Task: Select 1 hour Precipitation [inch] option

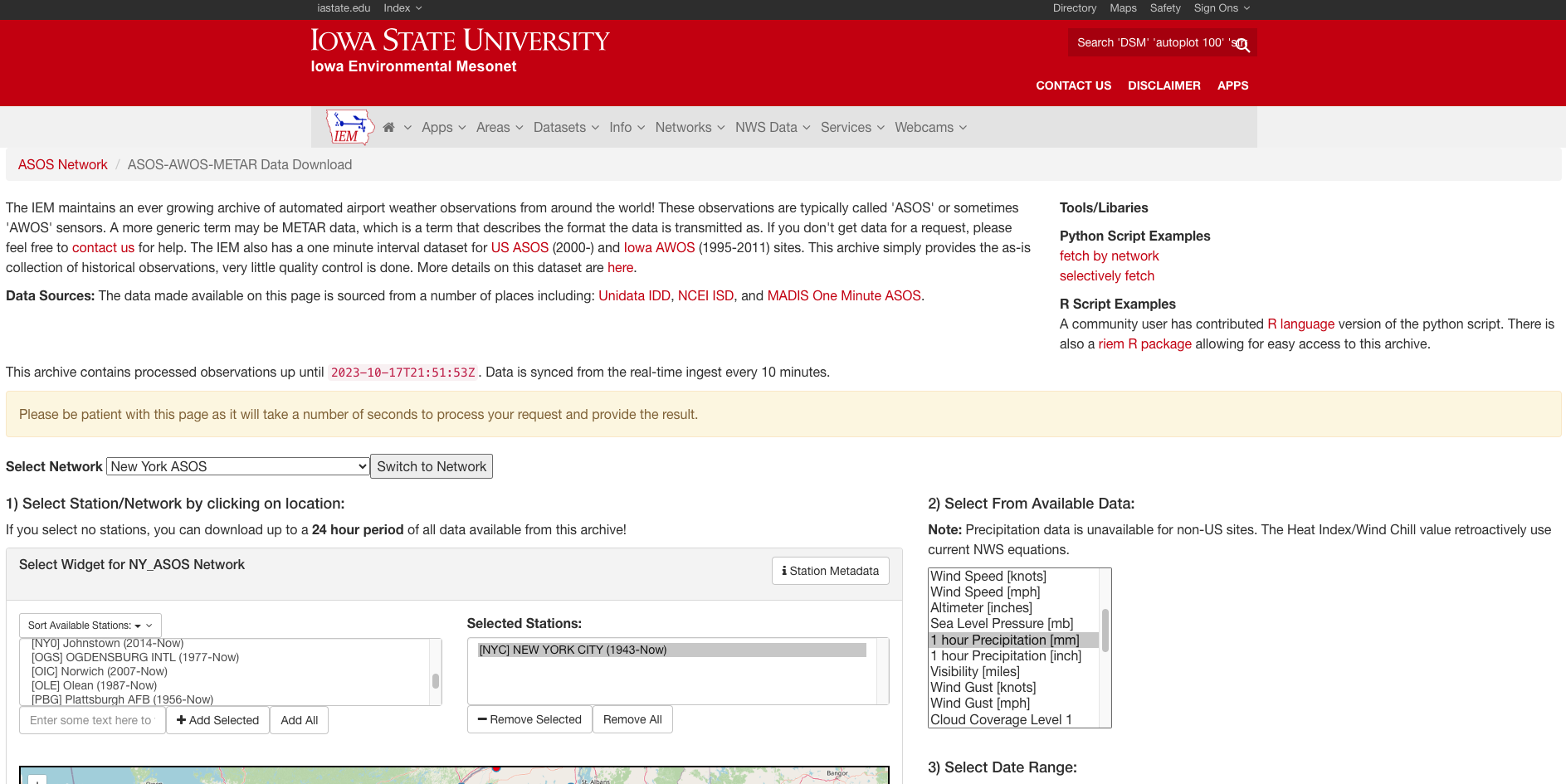Action: pyautogui.click(x=1013, y=655)
